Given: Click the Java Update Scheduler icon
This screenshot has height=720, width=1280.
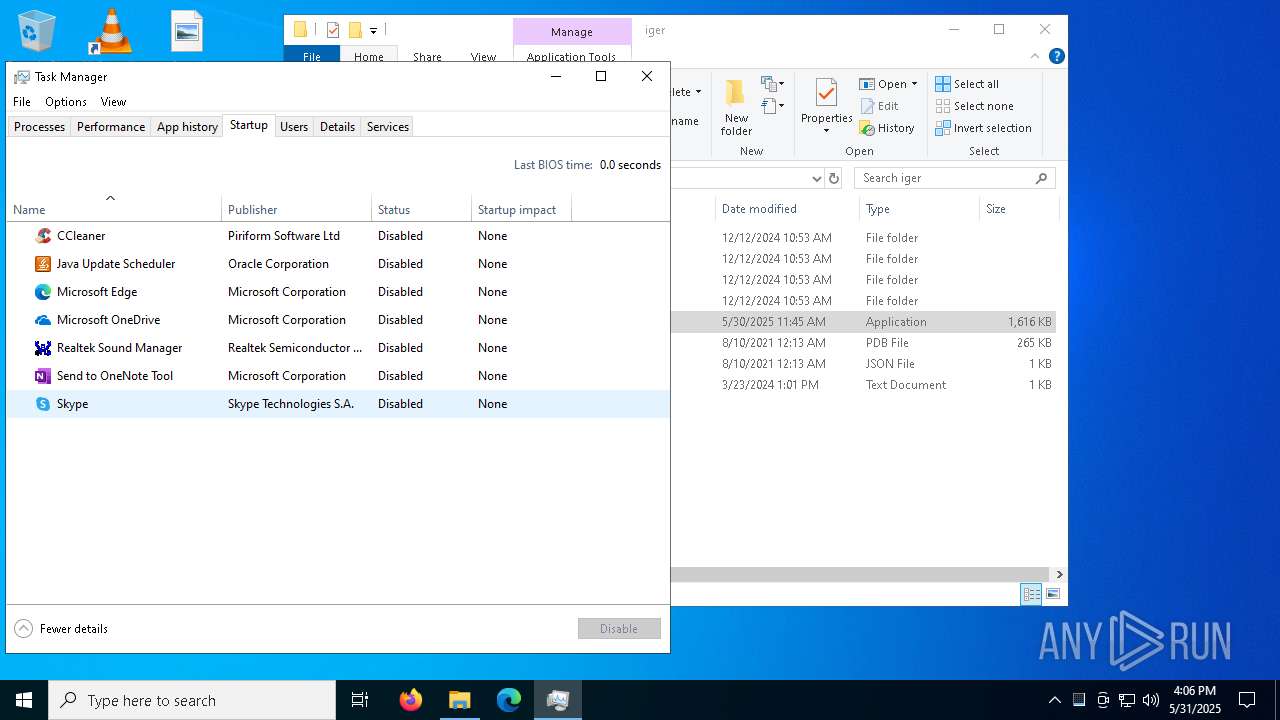Looking at the screenshot, I should [x=42, y=264].
